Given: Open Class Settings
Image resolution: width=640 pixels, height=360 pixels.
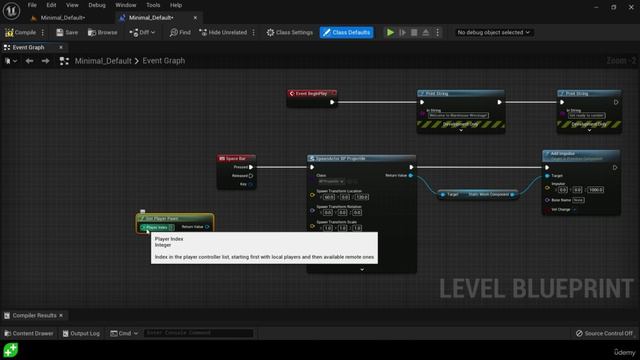Looking at the screenshot, I should pos(289,32).
